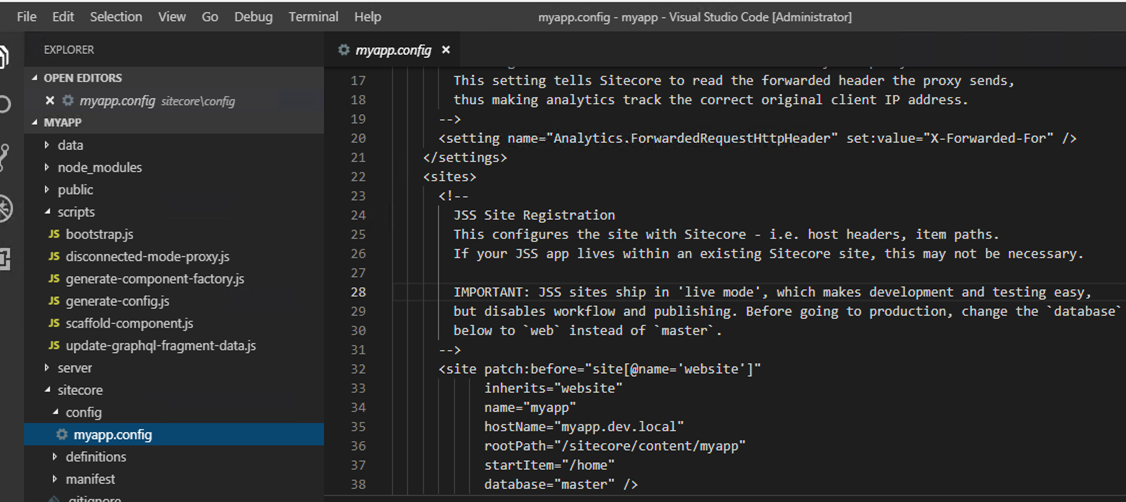Click the gear icon on myapp.config tab
This screenshot has height=502, width=1126.
[344, 50]
